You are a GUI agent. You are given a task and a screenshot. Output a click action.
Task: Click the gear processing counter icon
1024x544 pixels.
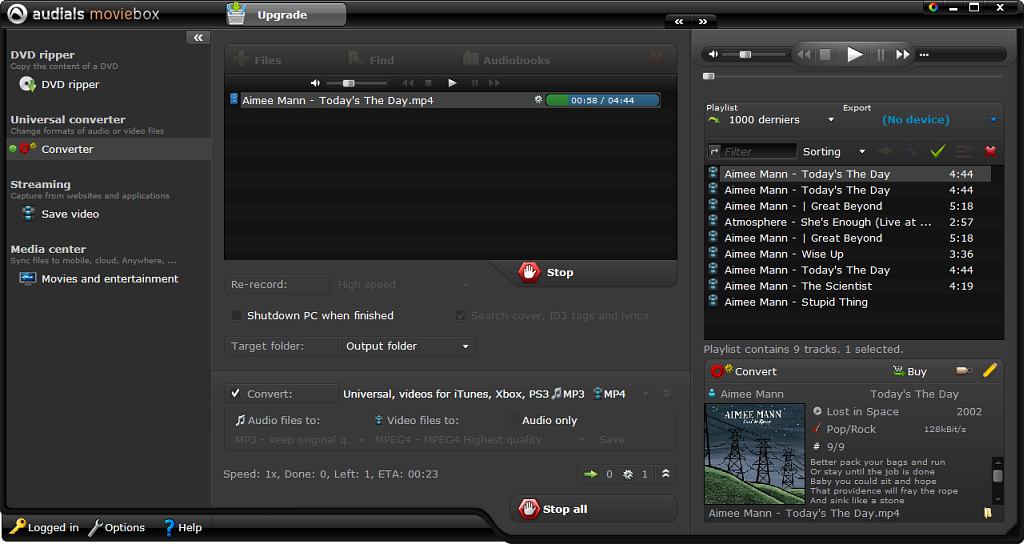pos(628,474)
